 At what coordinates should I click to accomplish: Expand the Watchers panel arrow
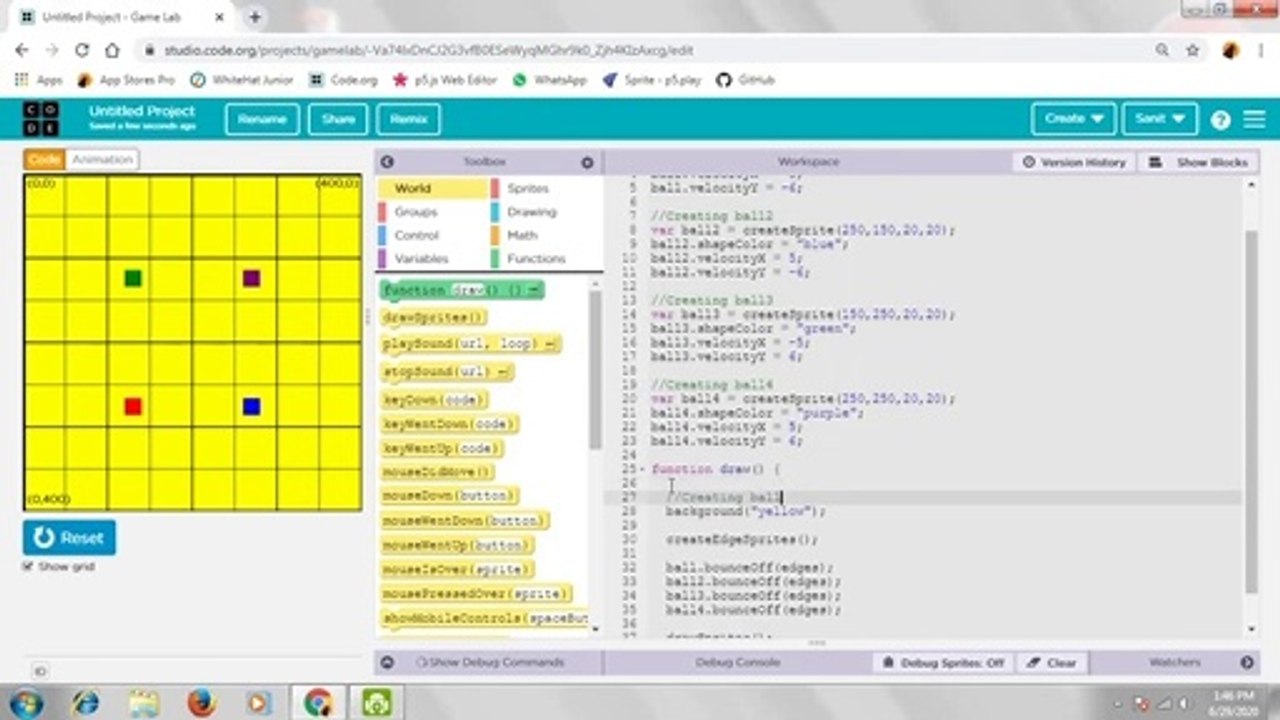click(1247, 662)
